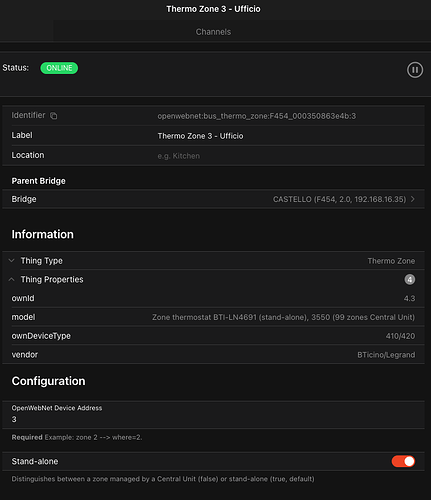Select the vendor value BTicino/Legrand
The width and height of the screenshot is (431, 500).
[x=386, y=355]
